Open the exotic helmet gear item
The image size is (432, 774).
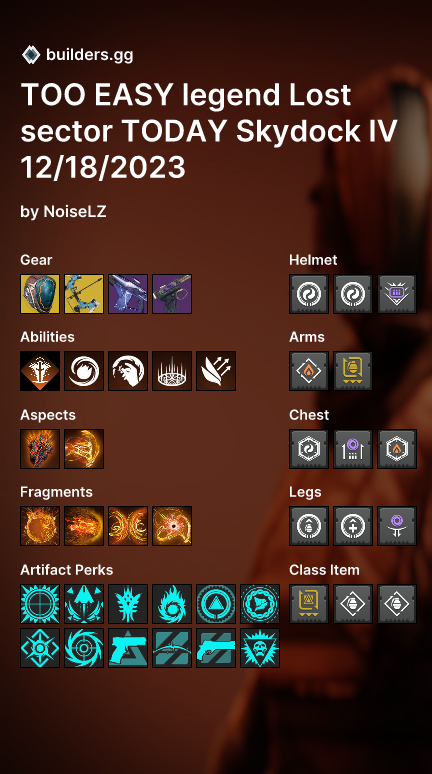click(40, 294)
